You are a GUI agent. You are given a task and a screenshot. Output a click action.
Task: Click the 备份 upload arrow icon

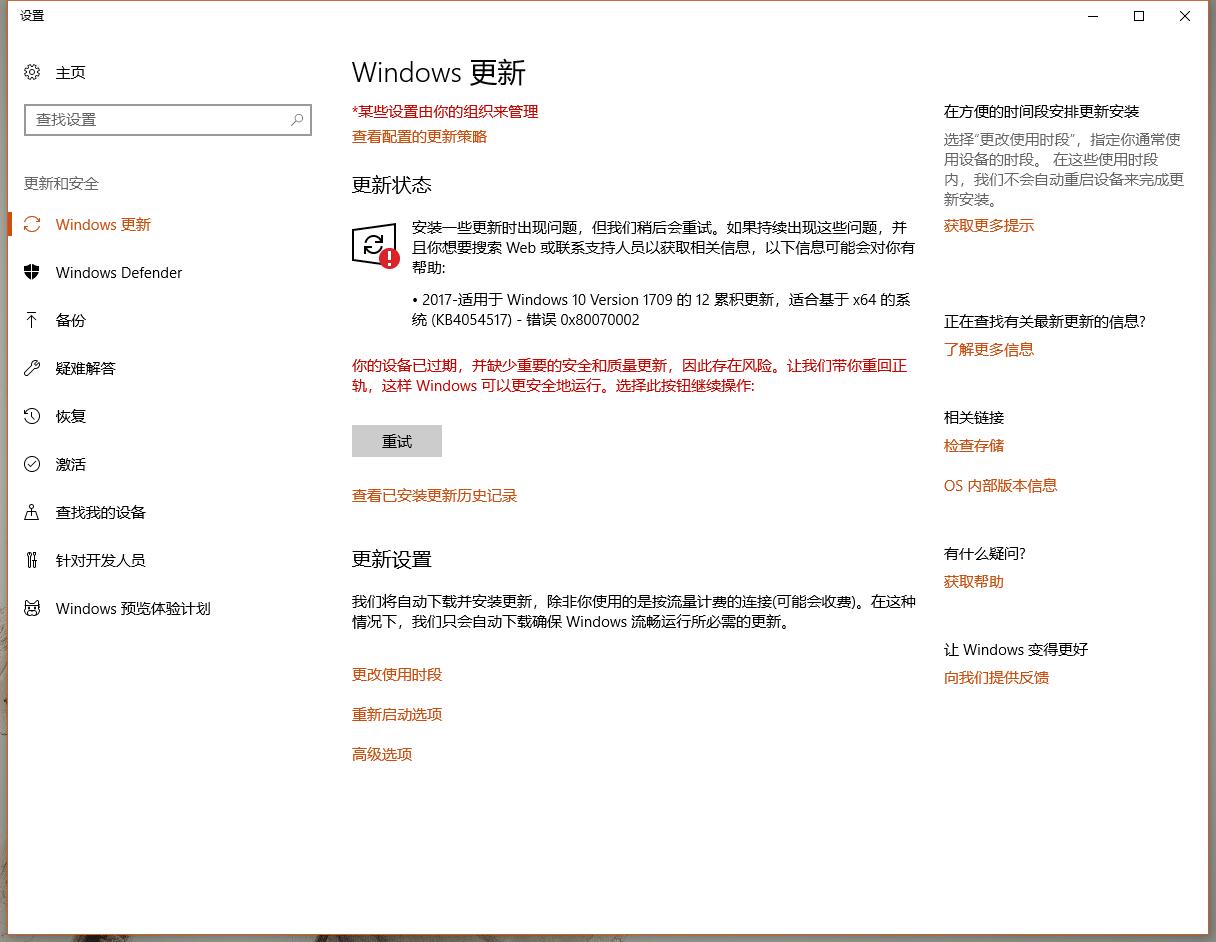tap(32, 320)
